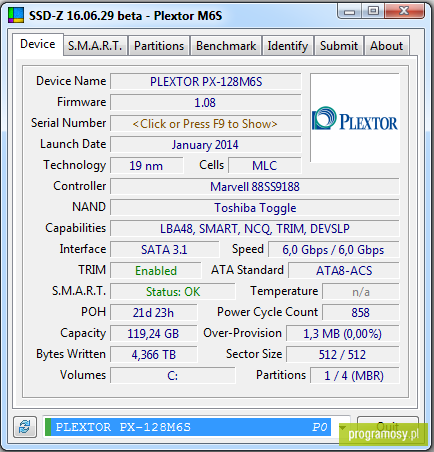Image resolution: width=434 pixels, height=452 pixels.
Task: Click the Power Cycle Count label
Action: (267, 312)
